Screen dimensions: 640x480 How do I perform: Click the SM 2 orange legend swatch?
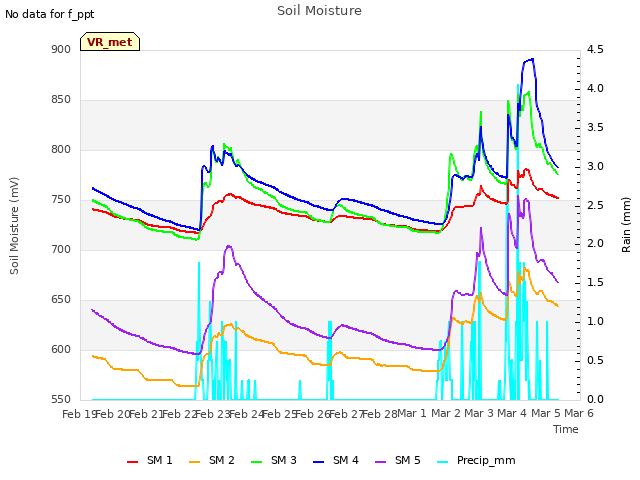[195, 462]
